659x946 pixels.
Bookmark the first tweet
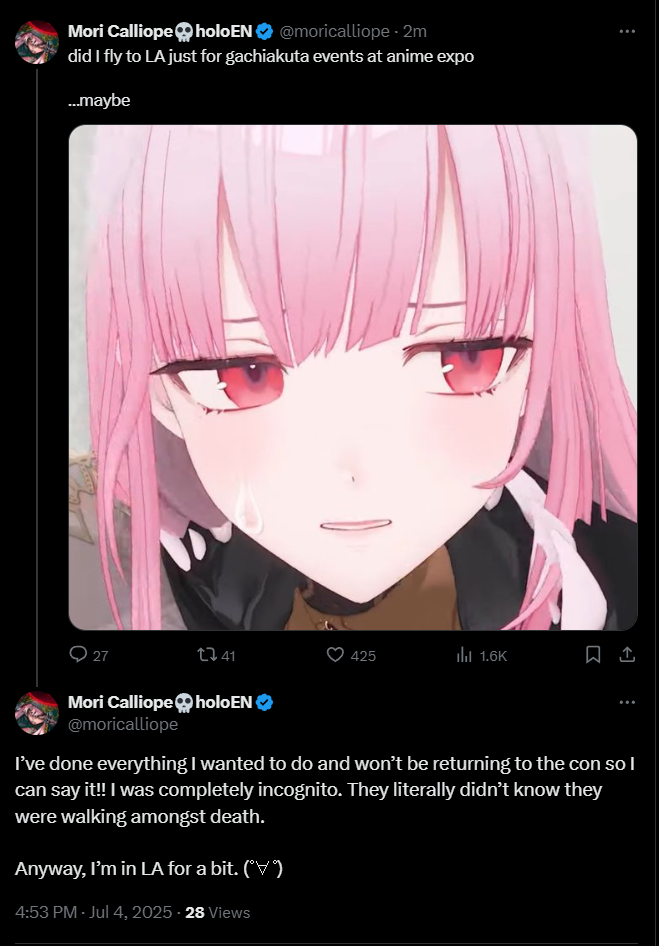(593, 655)
